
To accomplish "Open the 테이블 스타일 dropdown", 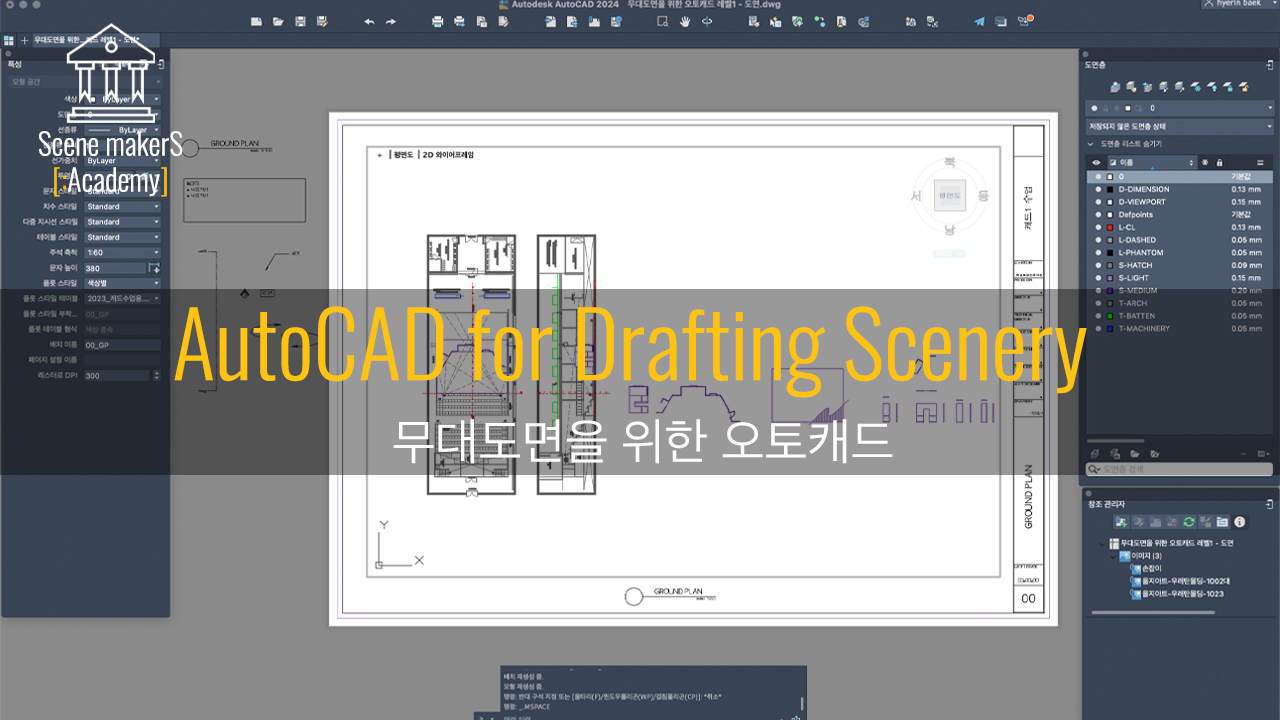I will [x=122, y=237].
